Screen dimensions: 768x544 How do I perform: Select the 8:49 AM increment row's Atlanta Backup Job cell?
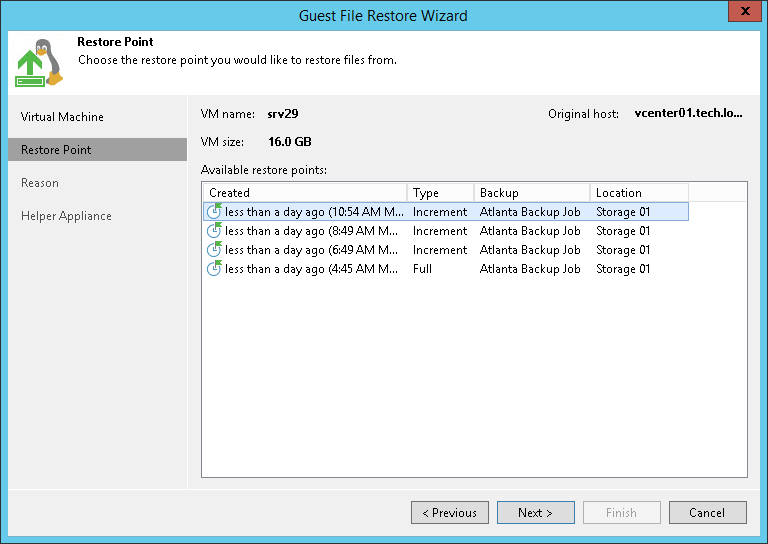[x=530, y=231]
